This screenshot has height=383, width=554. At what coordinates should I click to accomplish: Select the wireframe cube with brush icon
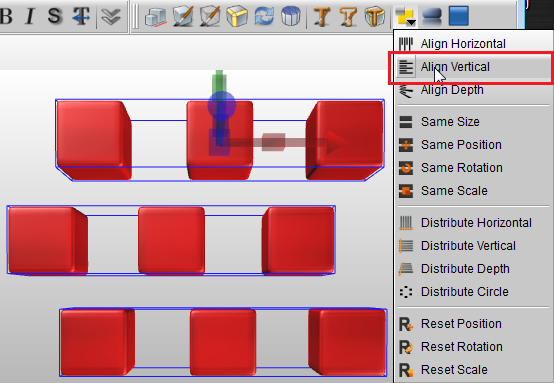(210, 16)
